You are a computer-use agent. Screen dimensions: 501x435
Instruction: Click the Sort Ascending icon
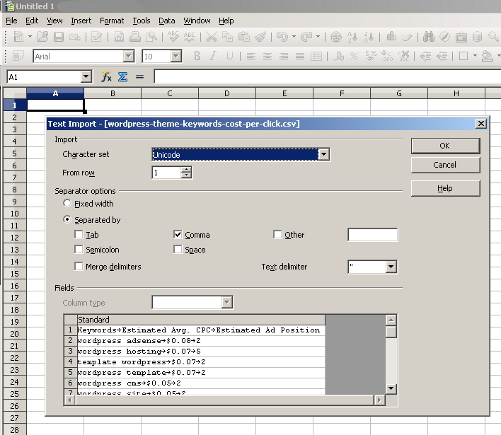pyautogui.click(x=352, y=37)
